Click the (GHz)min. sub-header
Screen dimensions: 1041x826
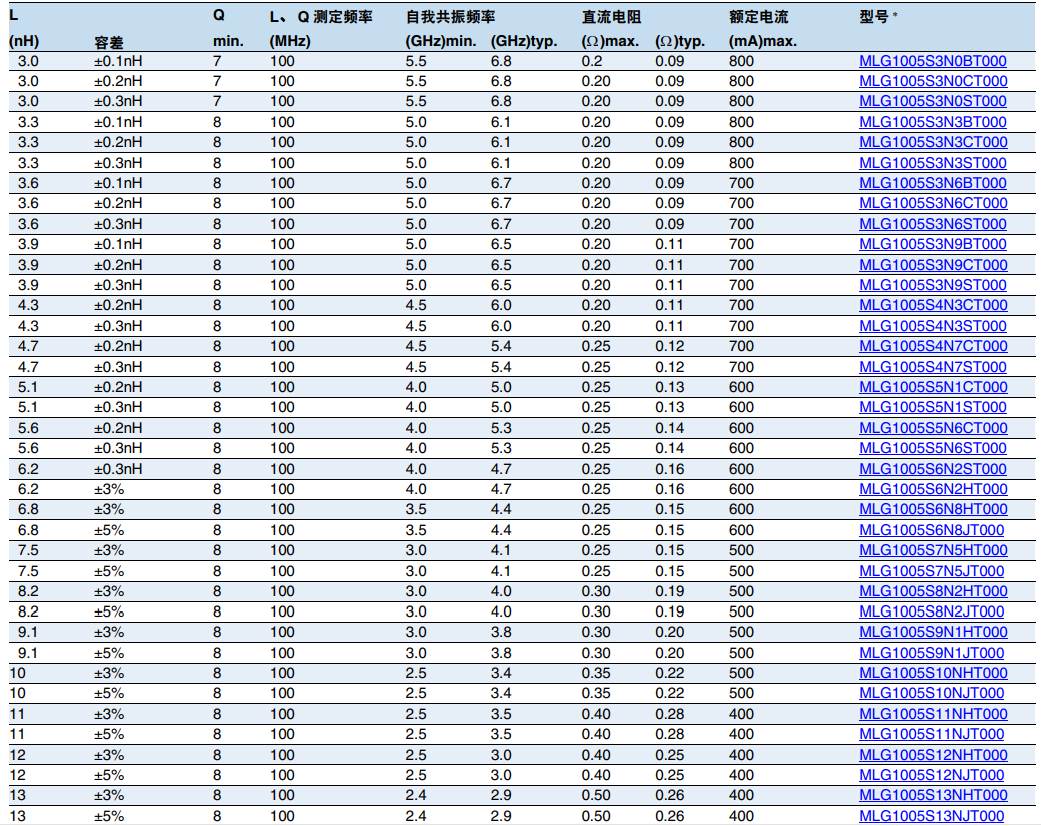441,41
